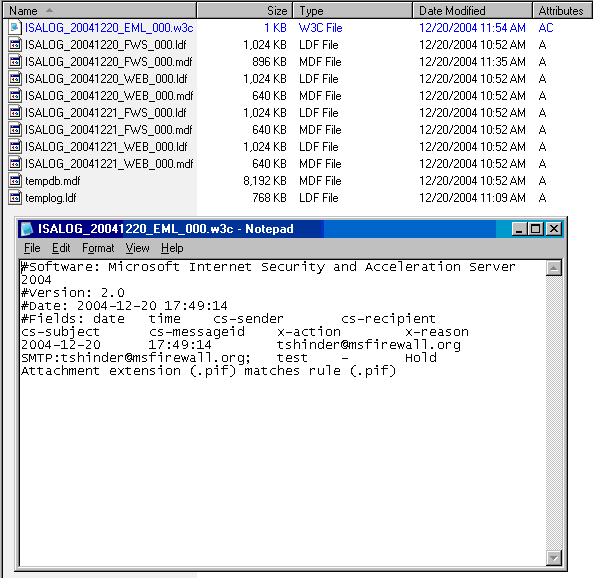
Task: Click the Attributes column header
Action: coord(563,11)
